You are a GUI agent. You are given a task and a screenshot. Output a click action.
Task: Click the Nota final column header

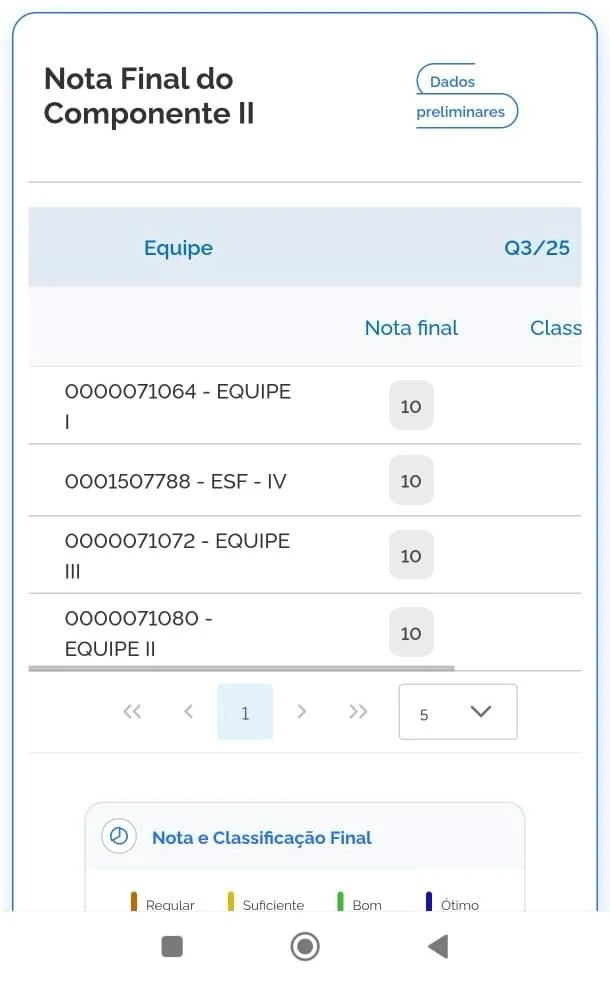[x=411, y=328]
